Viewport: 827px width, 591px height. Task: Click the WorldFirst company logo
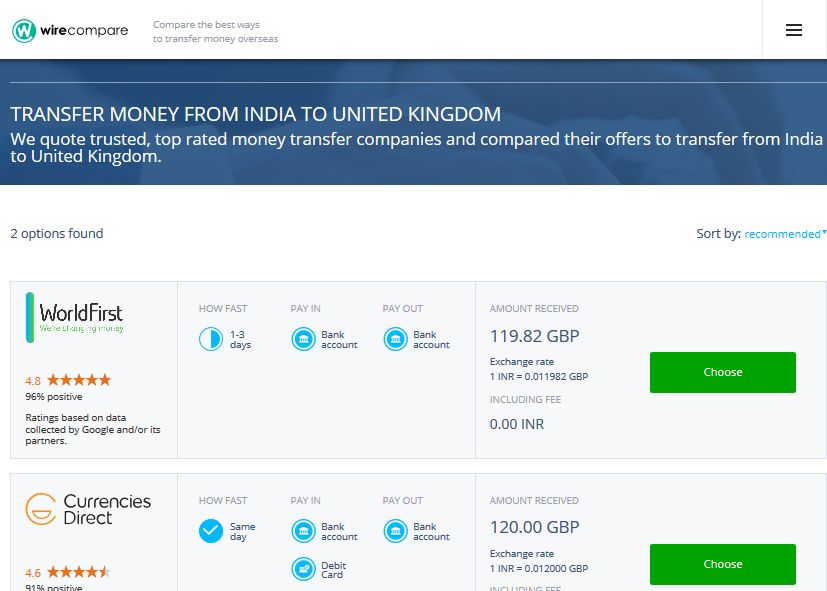[x=76, y=318]
